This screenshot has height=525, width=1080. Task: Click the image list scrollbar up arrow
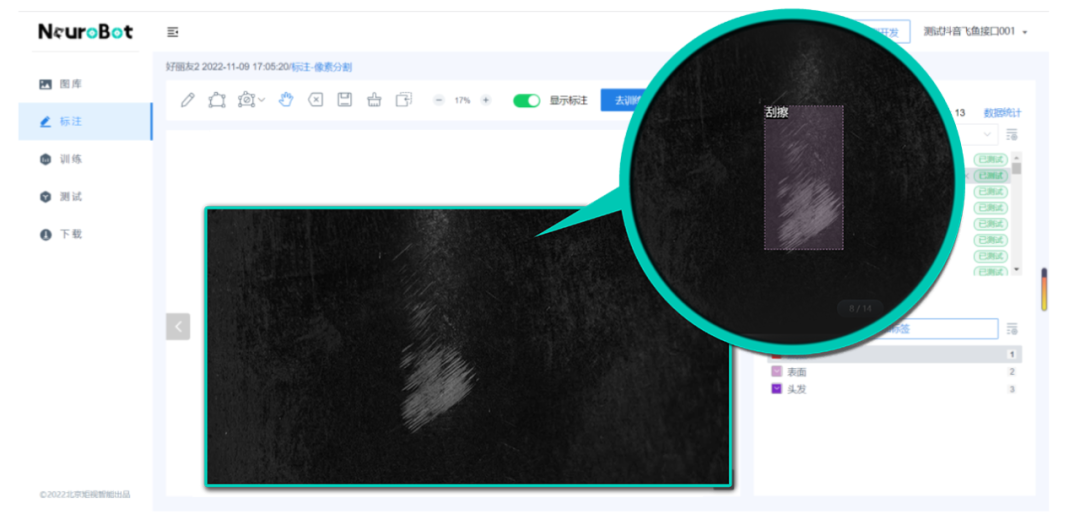(1017, 158)
